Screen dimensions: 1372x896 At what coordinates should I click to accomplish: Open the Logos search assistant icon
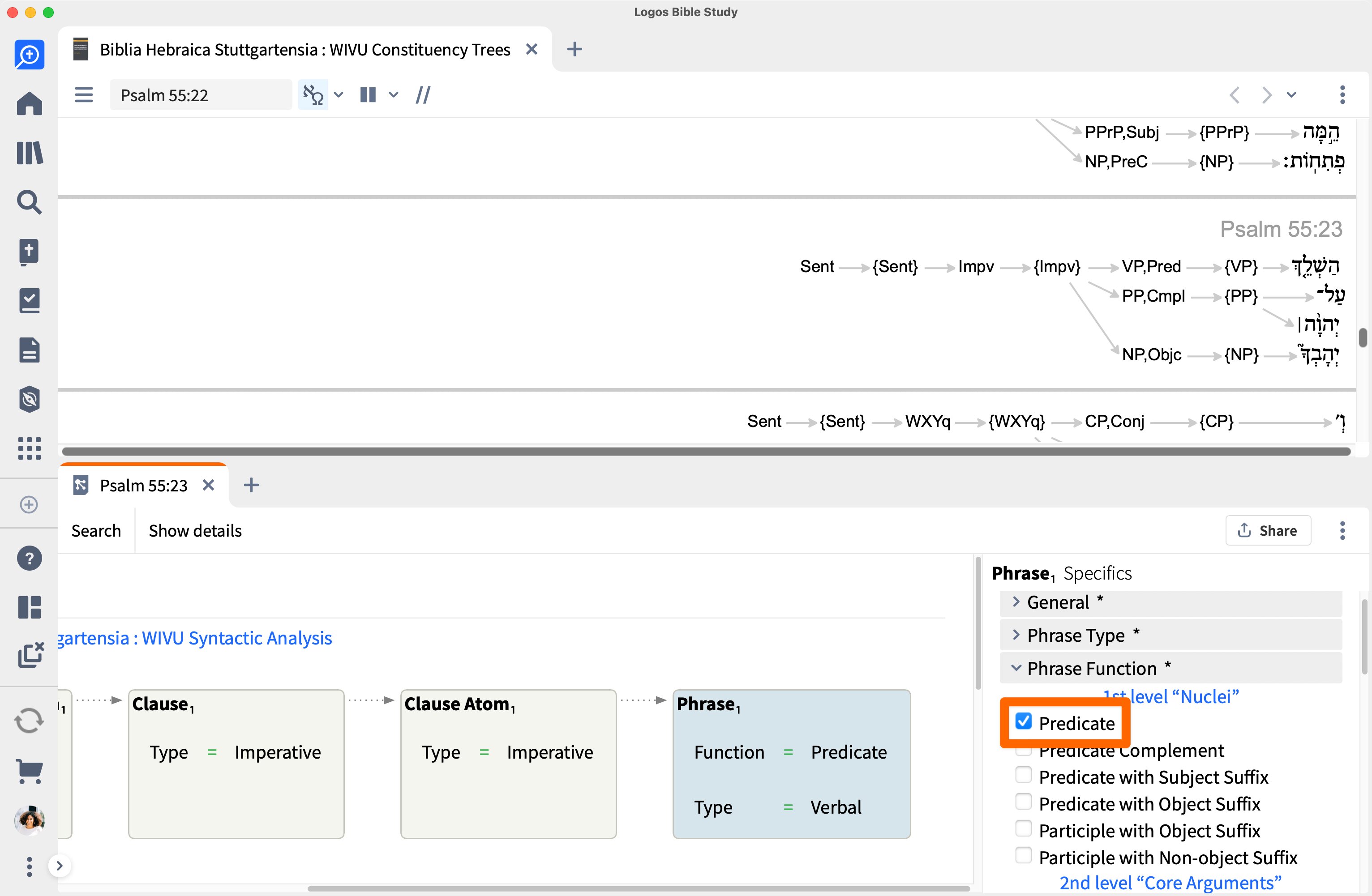click(30, 55)
